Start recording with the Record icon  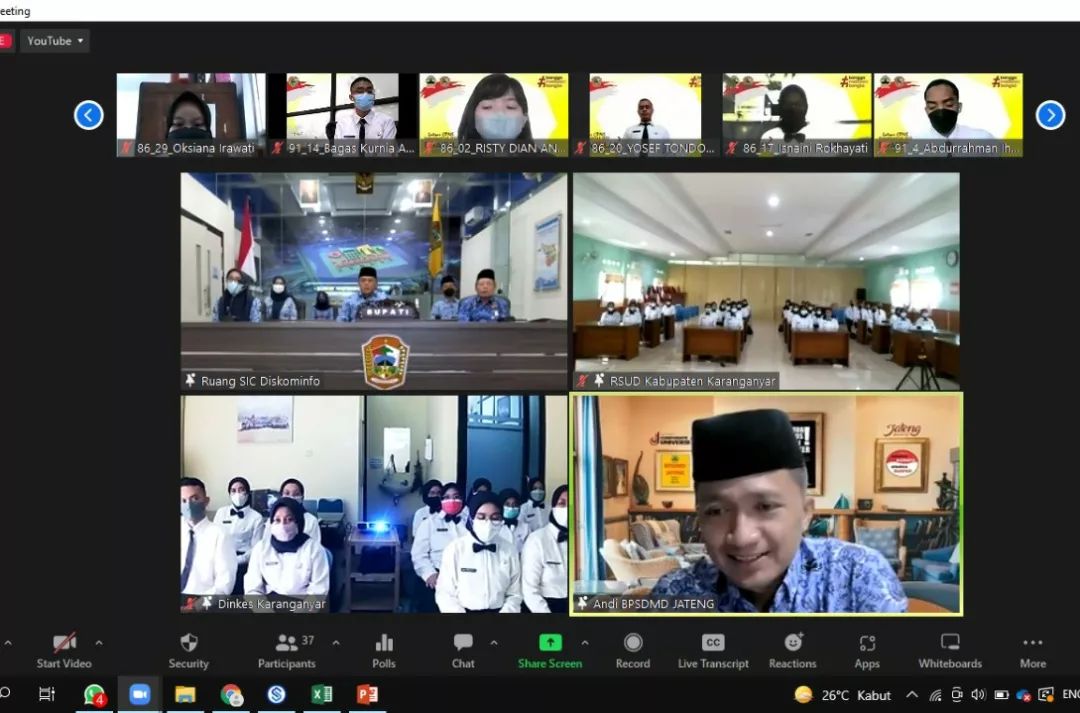coord(633,642)
